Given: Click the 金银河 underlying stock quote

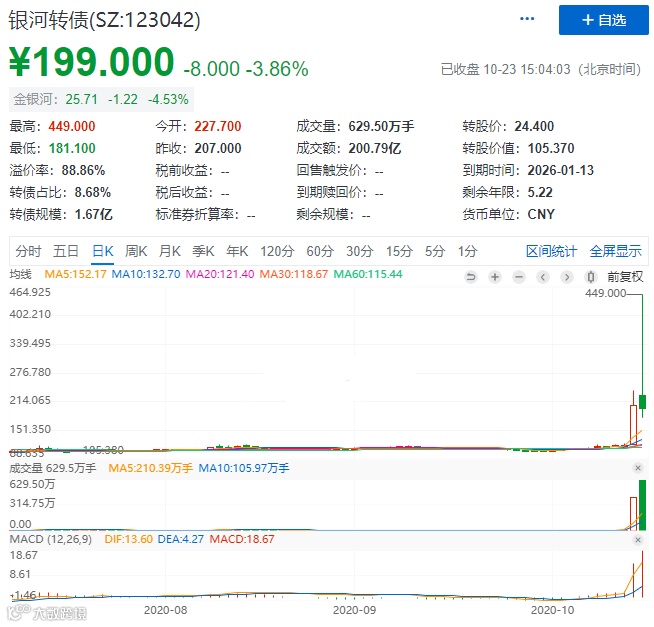Looking at the screenshot, I should pos(101,99).
